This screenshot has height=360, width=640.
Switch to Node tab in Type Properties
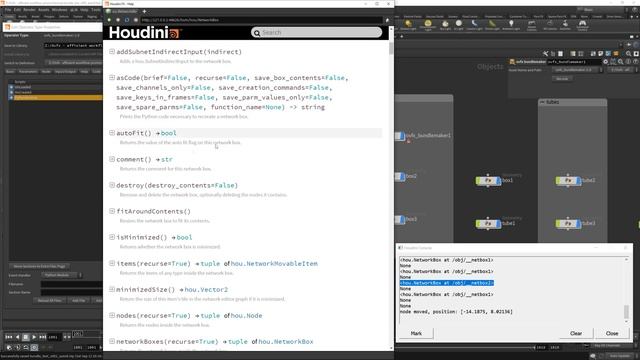[x=46, y=71]
